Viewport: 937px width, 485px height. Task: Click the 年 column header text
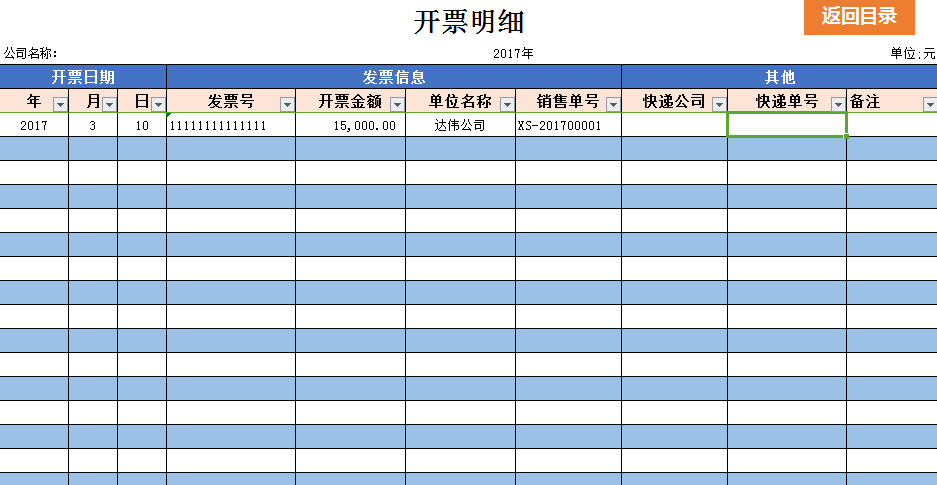coord(33,101)
